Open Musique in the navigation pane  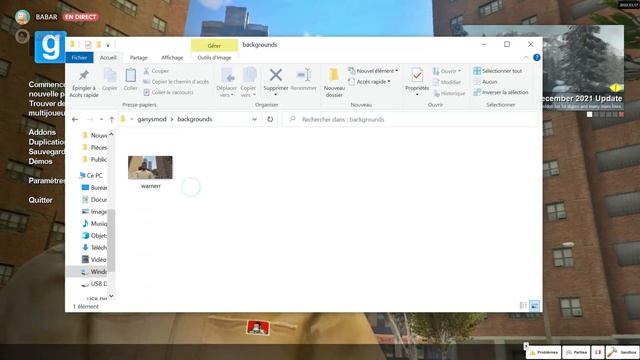coord(94,224)
